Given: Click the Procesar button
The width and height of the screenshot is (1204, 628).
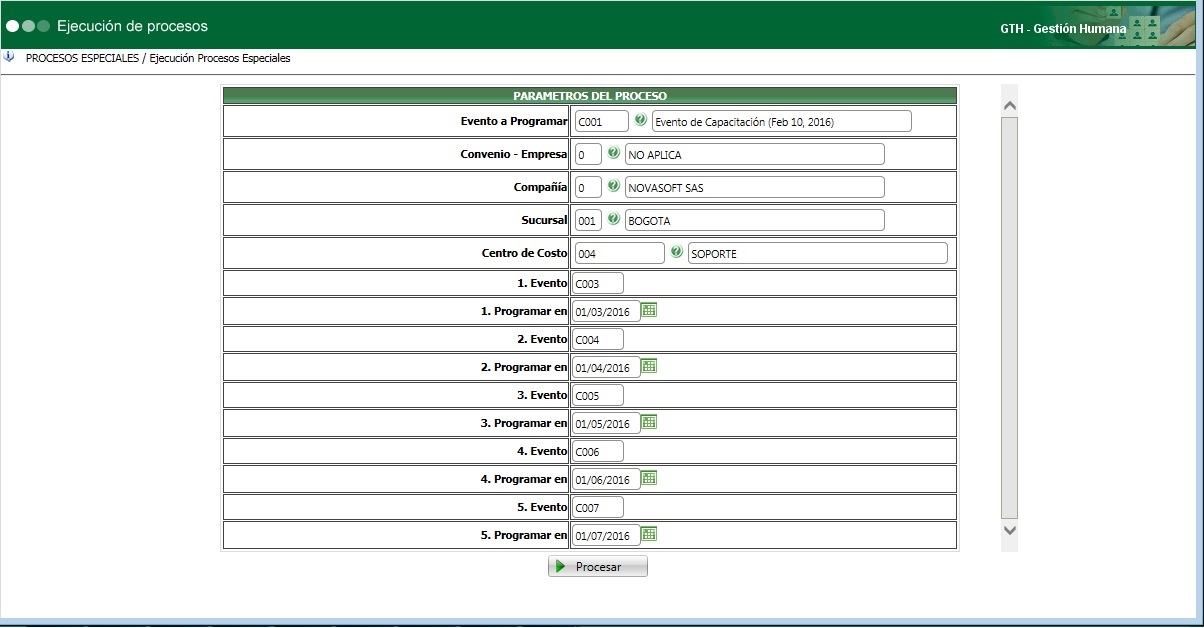Looking at the screenshot, I should (x=598, y=567).
